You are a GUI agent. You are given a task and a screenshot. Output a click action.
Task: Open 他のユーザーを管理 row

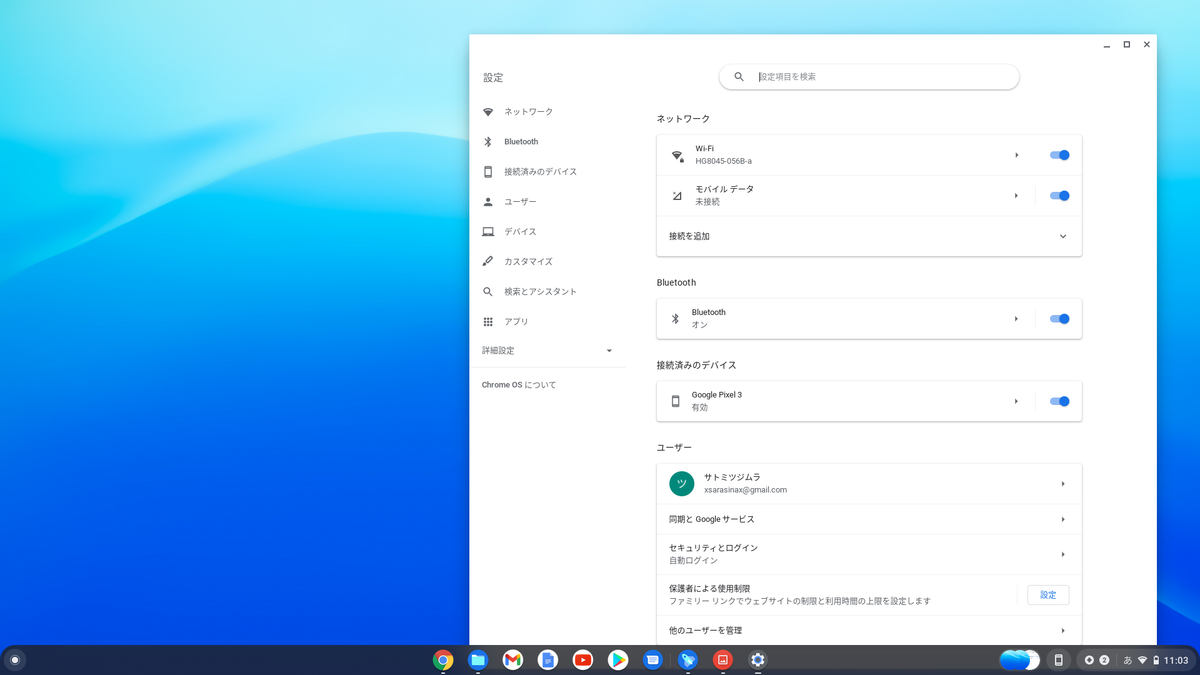869,631
